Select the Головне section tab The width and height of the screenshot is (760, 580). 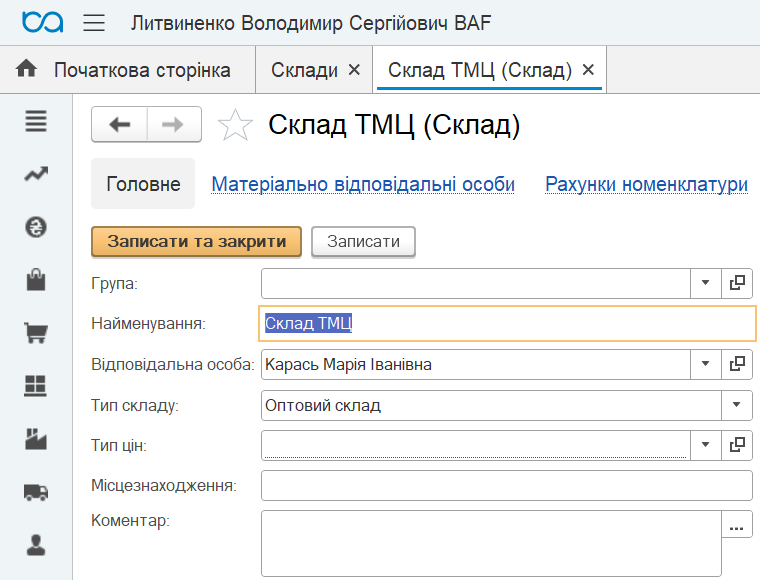[x=143, y=184]
